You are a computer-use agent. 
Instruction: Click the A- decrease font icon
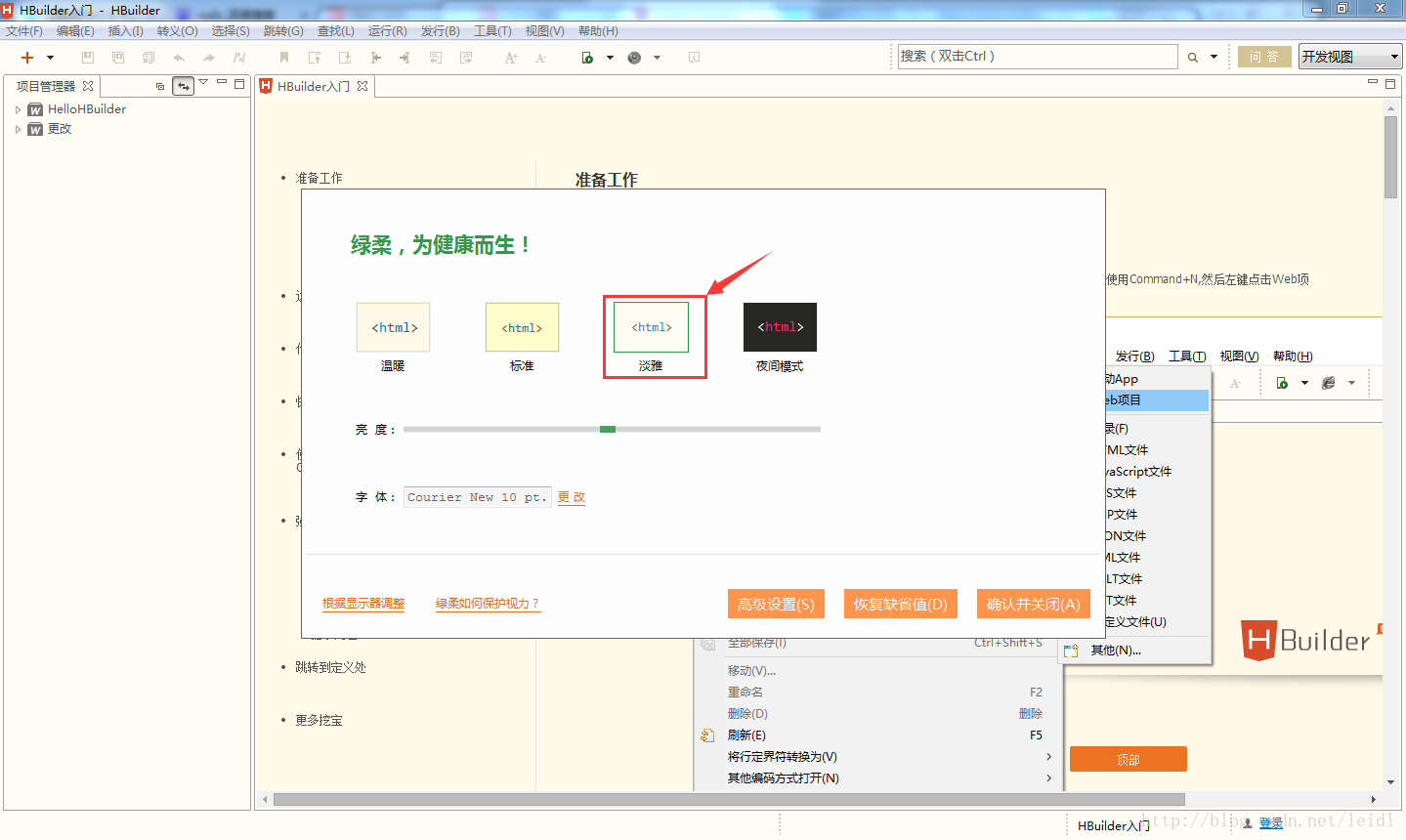point(541,58)
